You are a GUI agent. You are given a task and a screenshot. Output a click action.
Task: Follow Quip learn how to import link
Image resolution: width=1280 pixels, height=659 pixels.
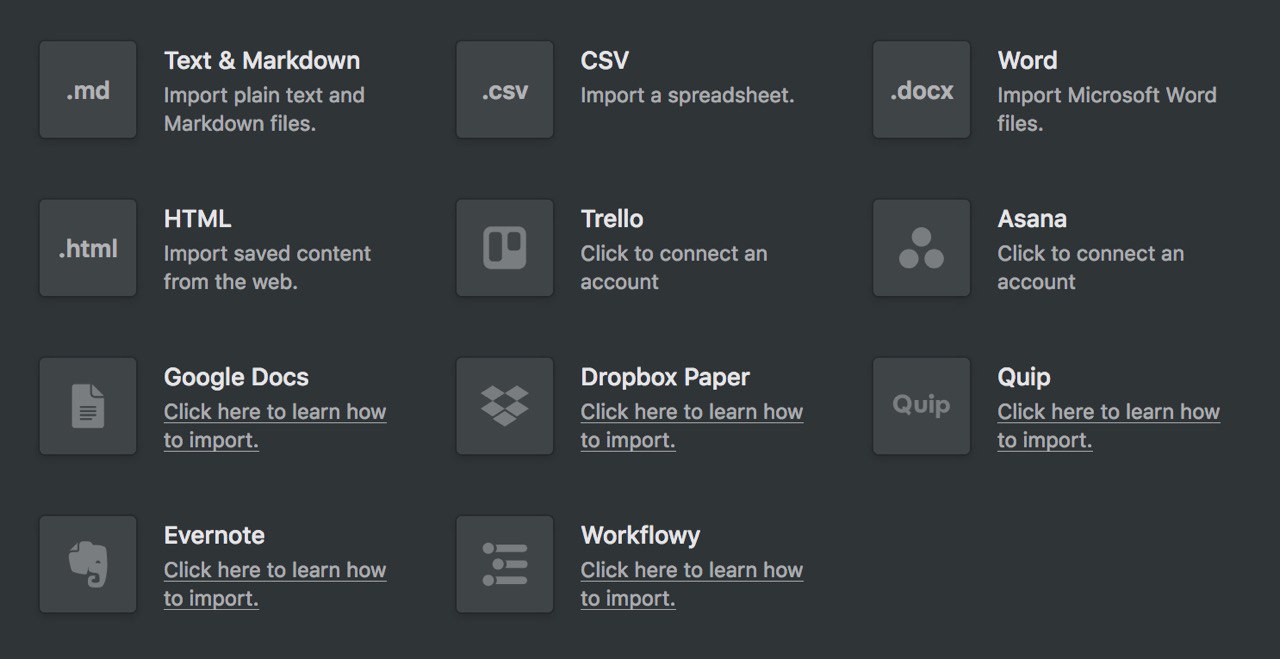1109,426
